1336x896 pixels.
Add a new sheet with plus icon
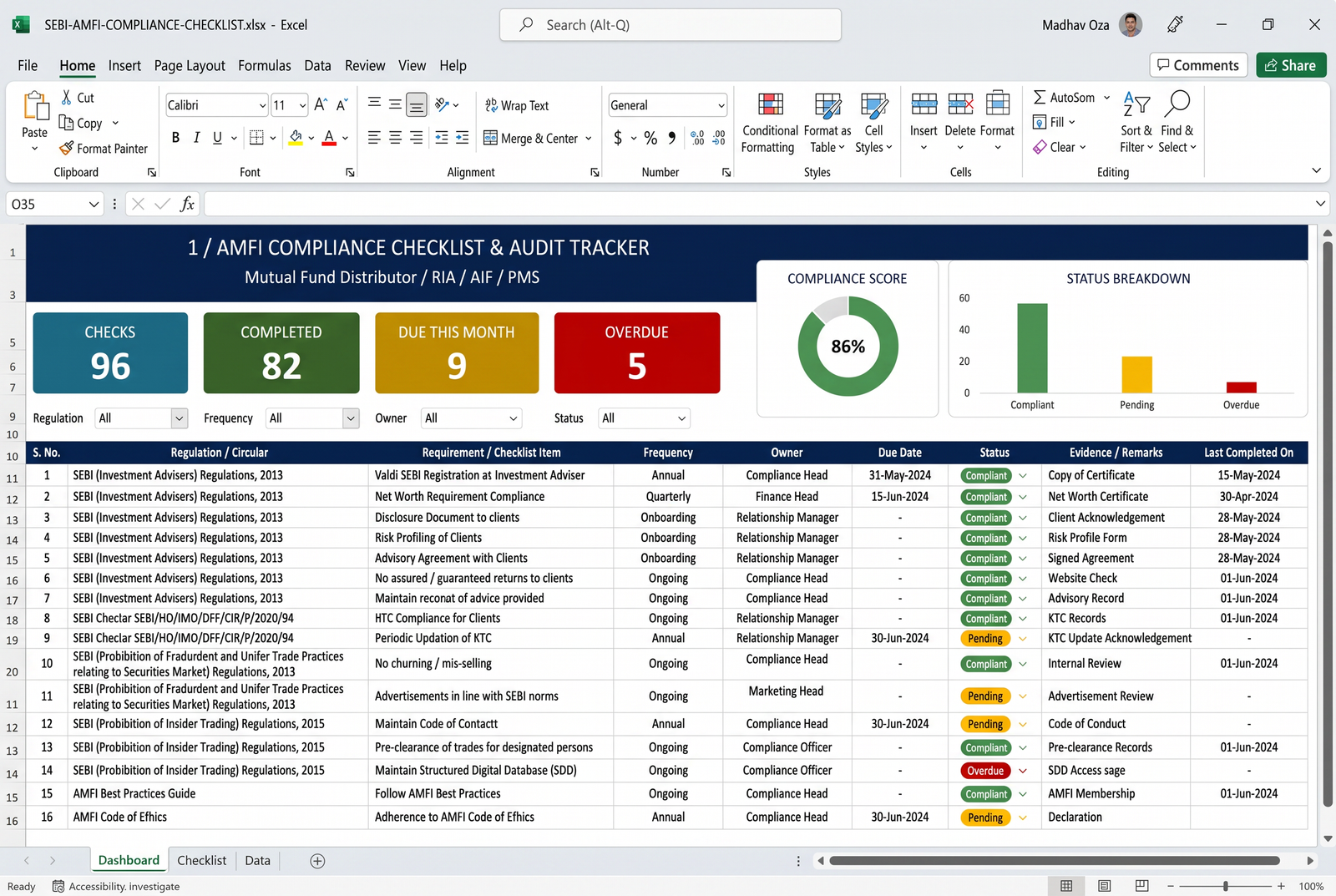coord(317,861)
